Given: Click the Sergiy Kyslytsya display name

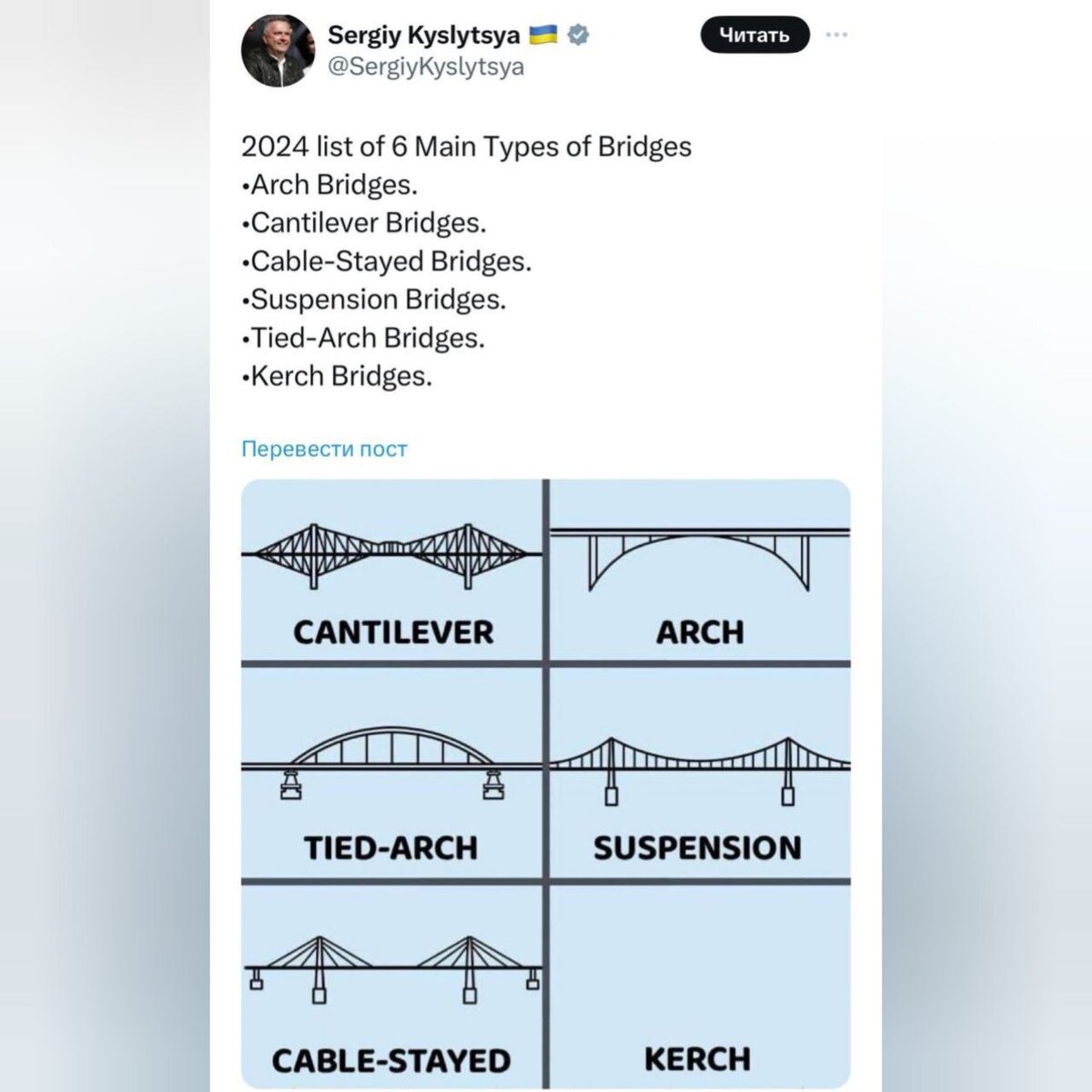Looking at the screenshot, I should click(423, 35).
